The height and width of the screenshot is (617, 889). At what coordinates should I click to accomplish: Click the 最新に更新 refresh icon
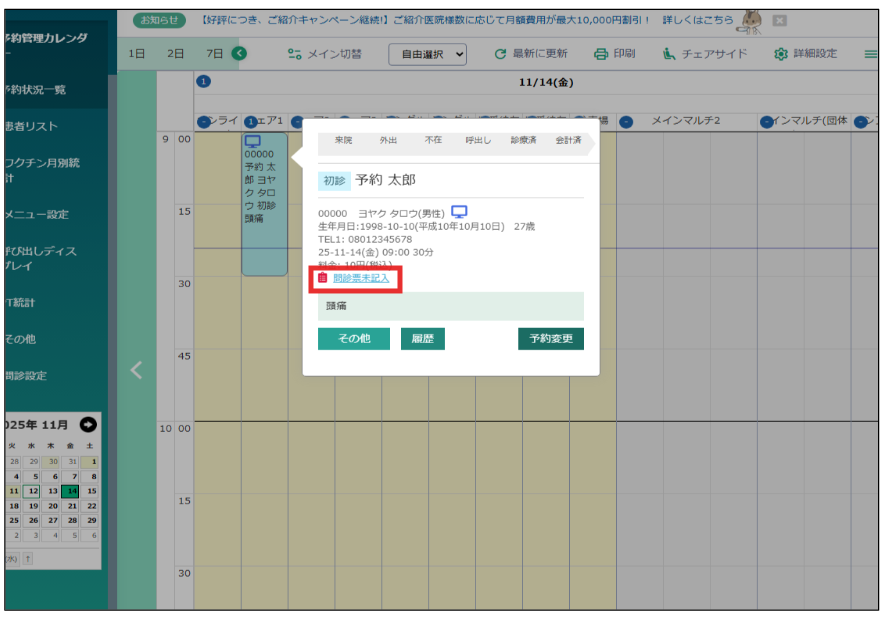500,54
